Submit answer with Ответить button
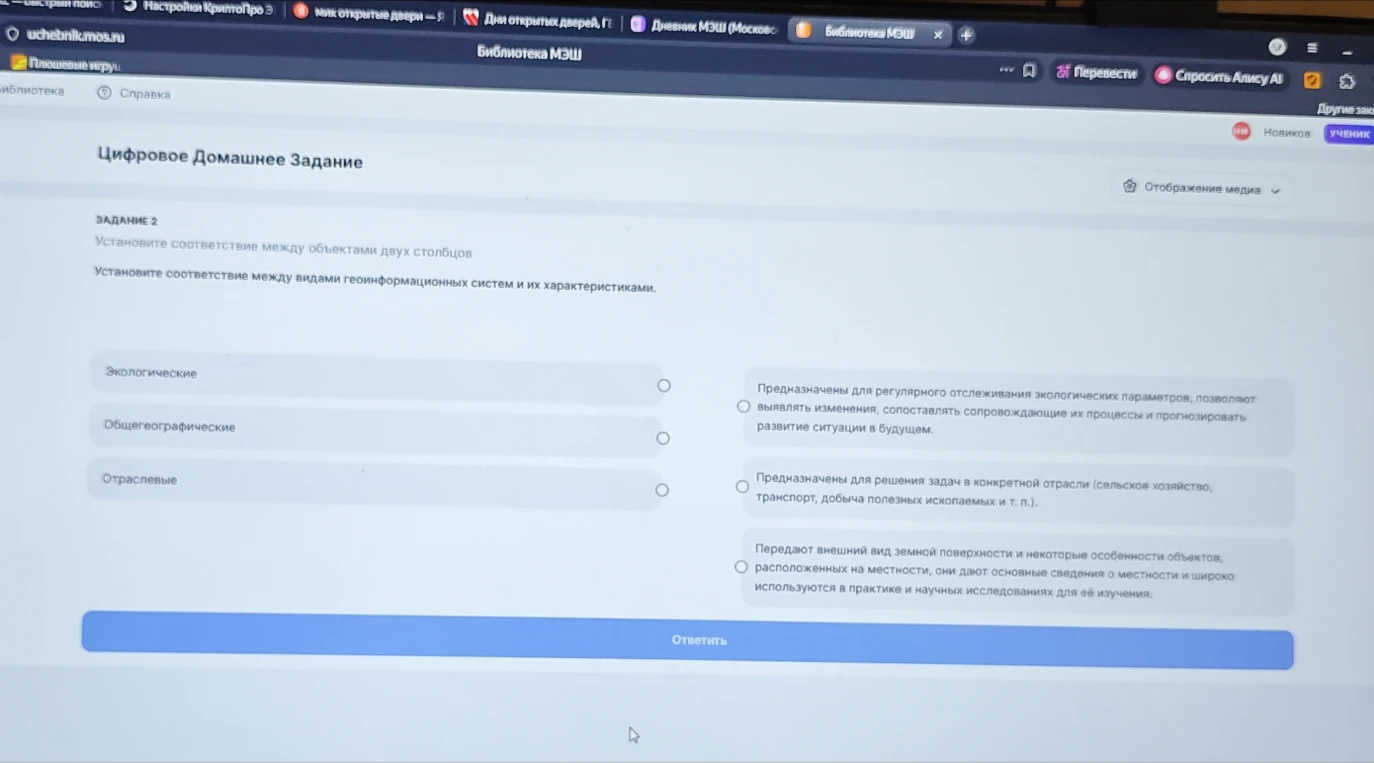 (688, 640)
